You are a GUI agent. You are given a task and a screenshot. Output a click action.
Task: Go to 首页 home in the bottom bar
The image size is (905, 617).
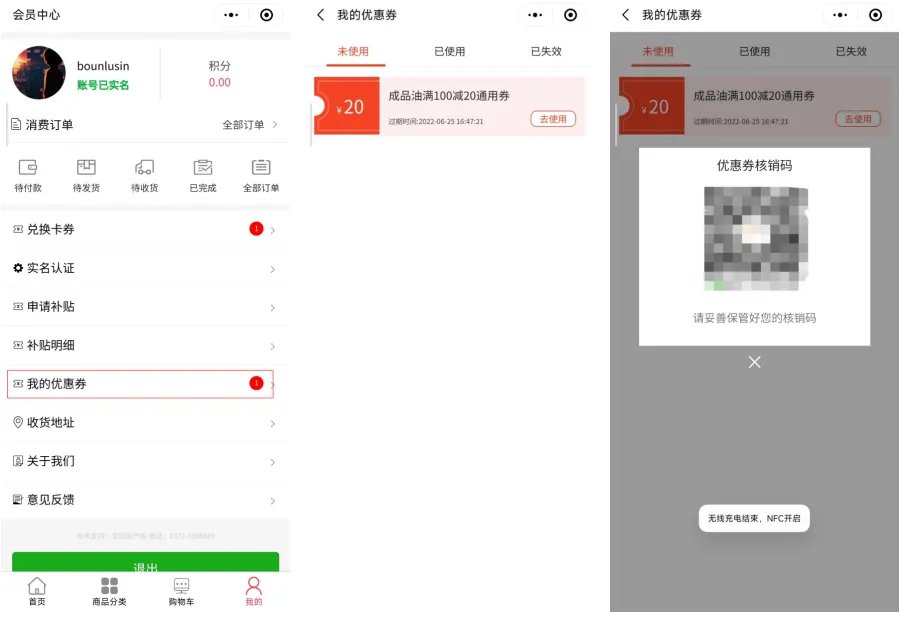coord(37,591)
